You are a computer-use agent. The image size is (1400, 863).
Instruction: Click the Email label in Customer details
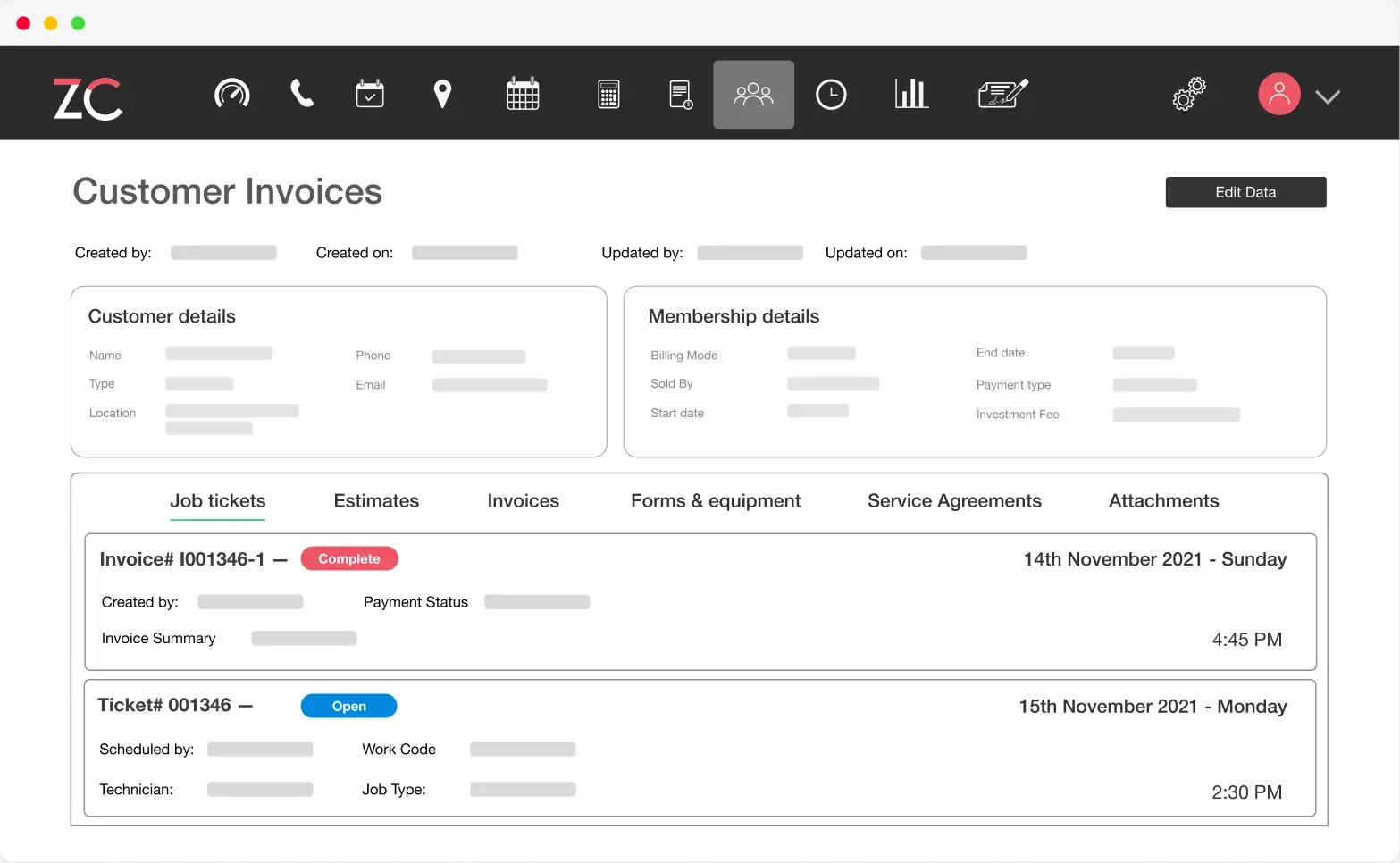point(371,385)
